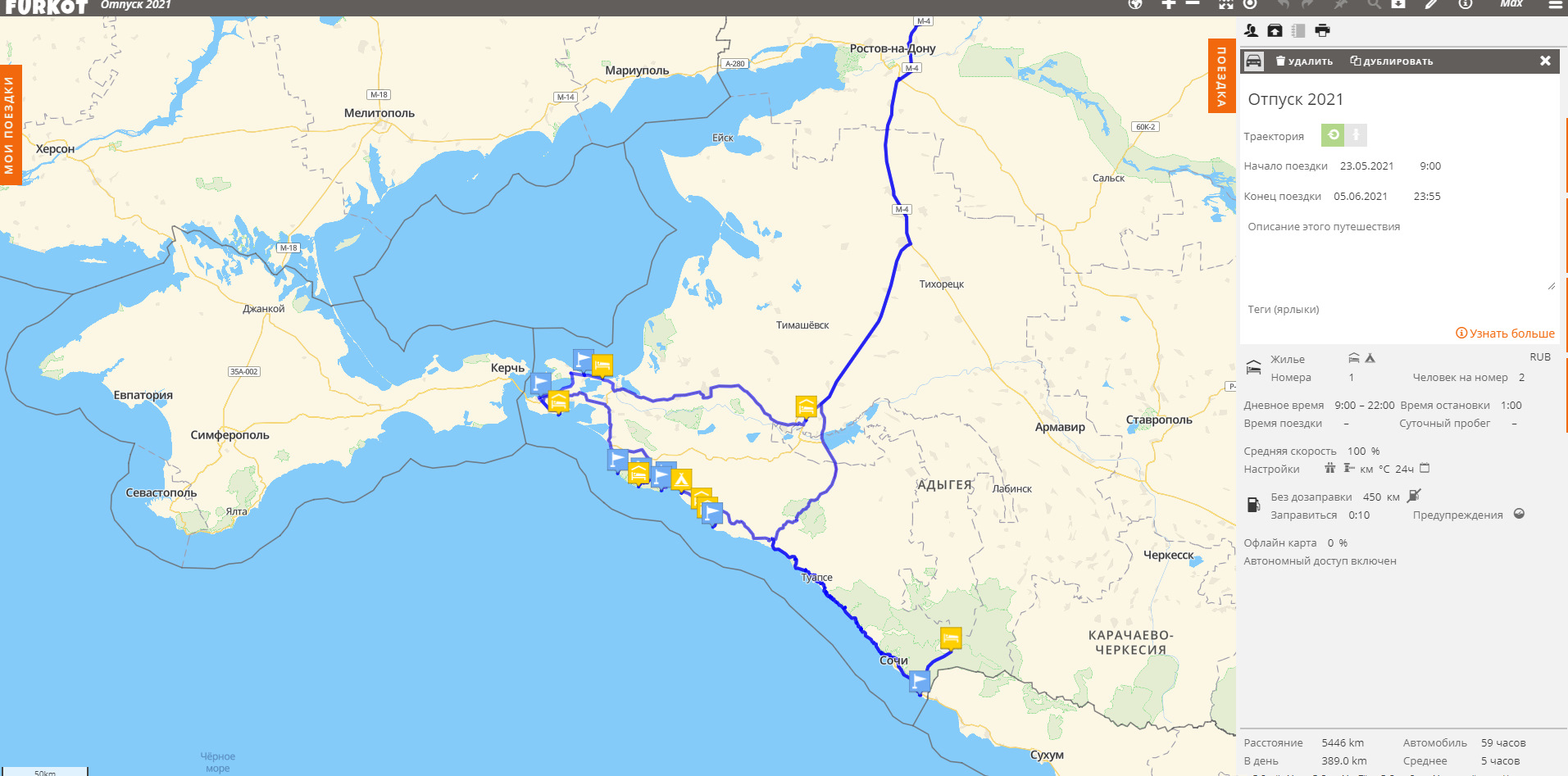The height and width of the screenshot is (776, 1568).
Task: Toggle the round-trip trajectory button
Action: coord(1333,134)
